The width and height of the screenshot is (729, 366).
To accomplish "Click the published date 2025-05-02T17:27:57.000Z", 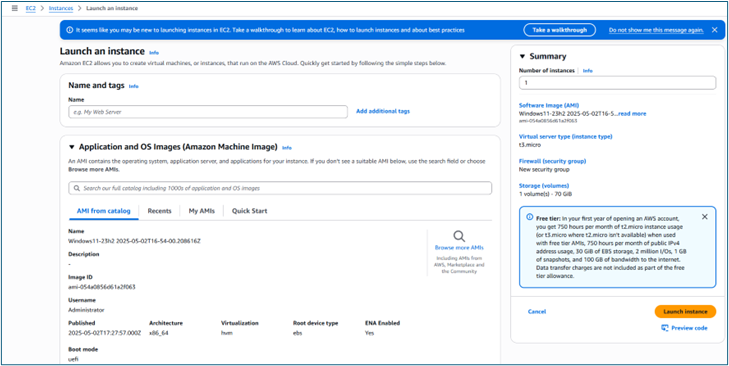I will (105, 333).
